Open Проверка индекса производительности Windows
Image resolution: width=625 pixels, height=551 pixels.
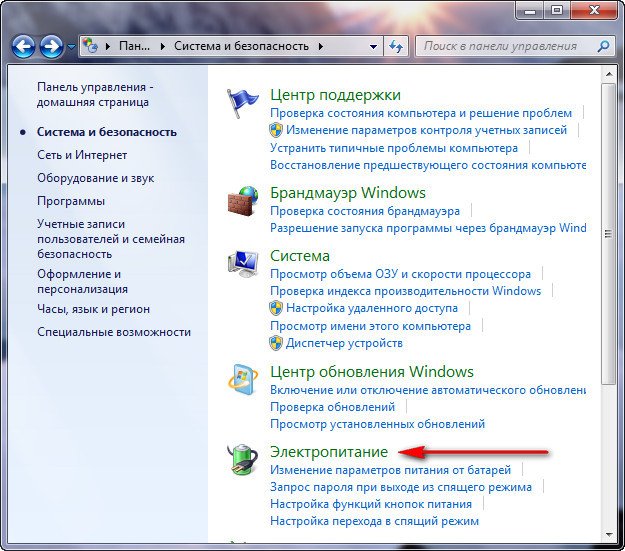pyautogui.click(x=405, y=291)
